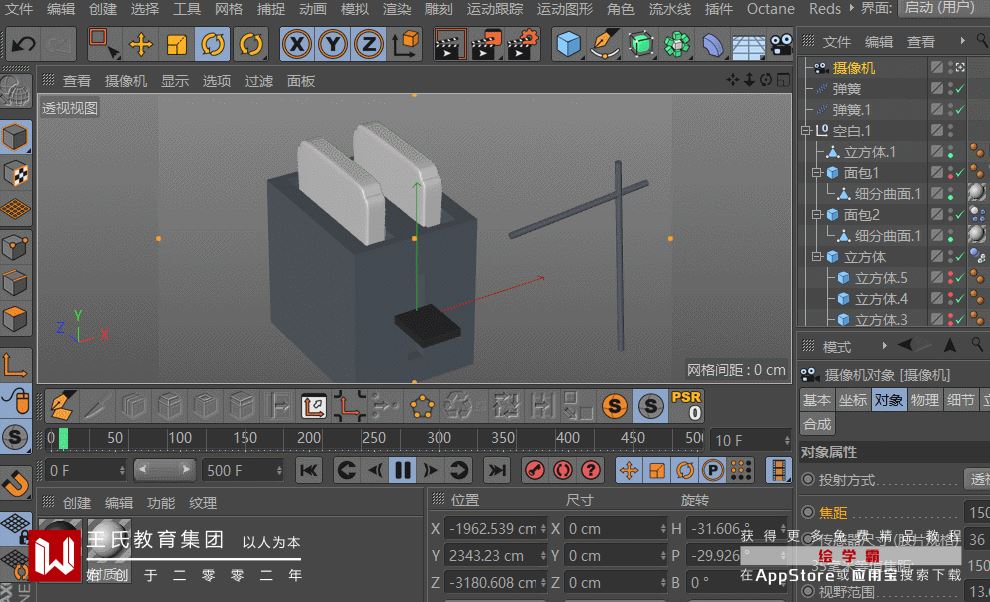Click the record active objects button
The width and height of the screenshot is (990, 602).
click(535, 470)
